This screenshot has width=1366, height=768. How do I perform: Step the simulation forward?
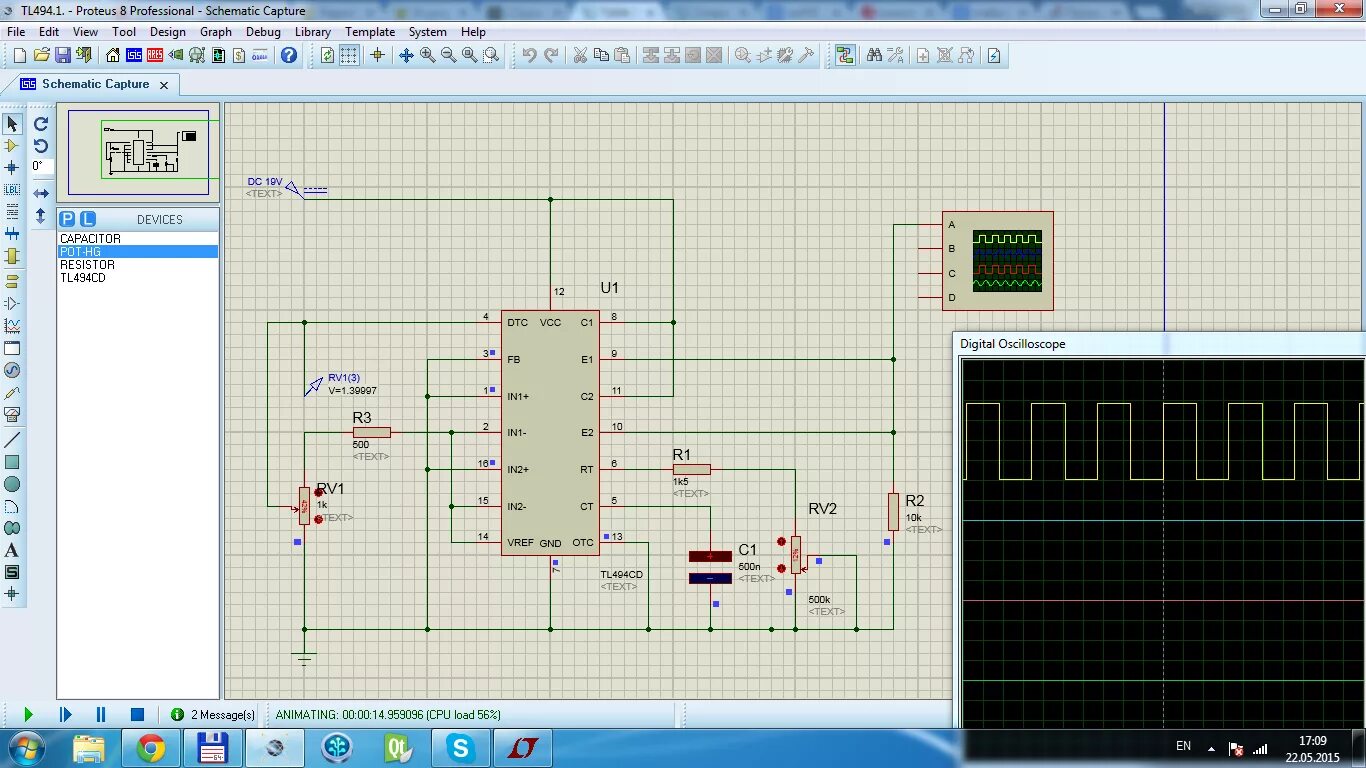pos(65,714)
